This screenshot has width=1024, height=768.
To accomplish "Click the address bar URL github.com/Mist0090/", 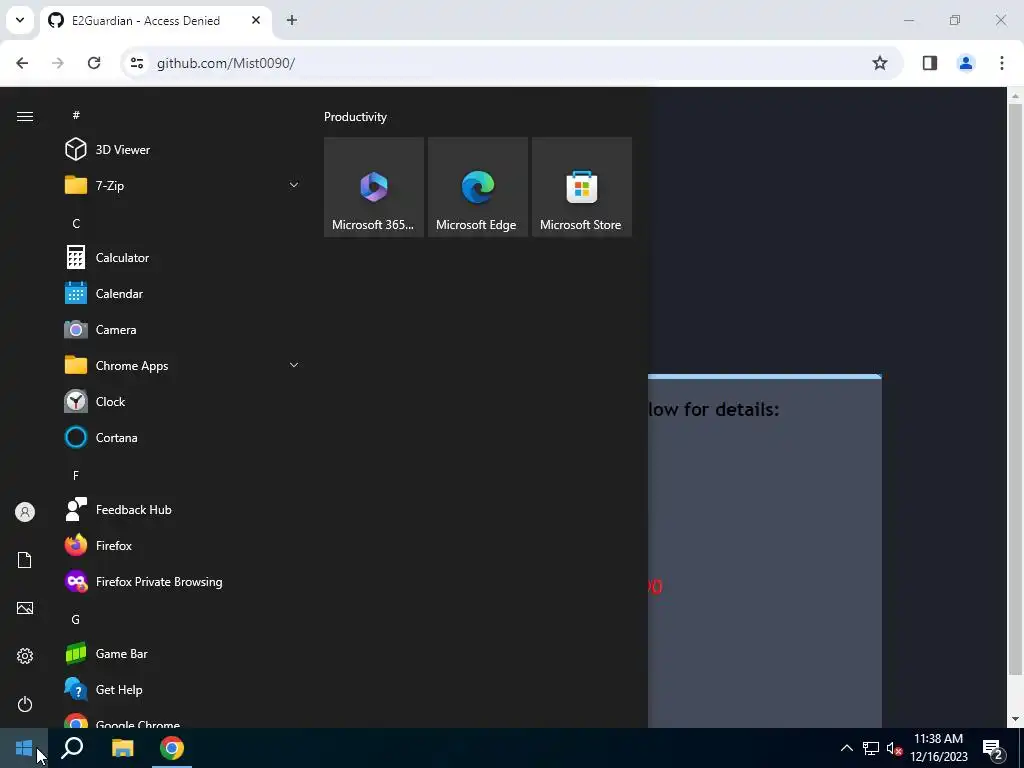I will pos(226,63).
